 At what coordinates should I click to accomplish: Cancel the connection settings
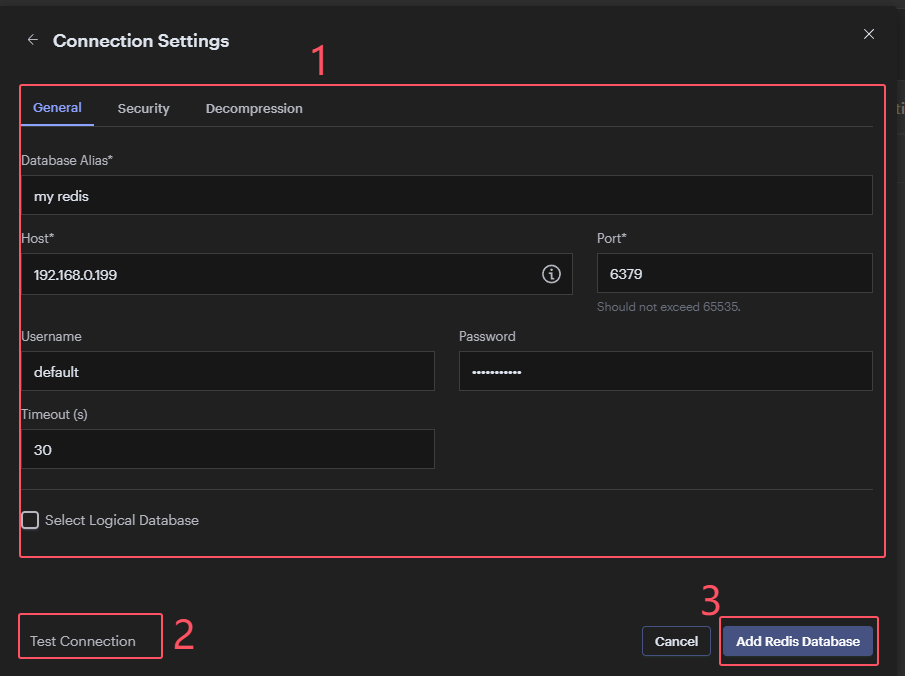click(676, 641)
